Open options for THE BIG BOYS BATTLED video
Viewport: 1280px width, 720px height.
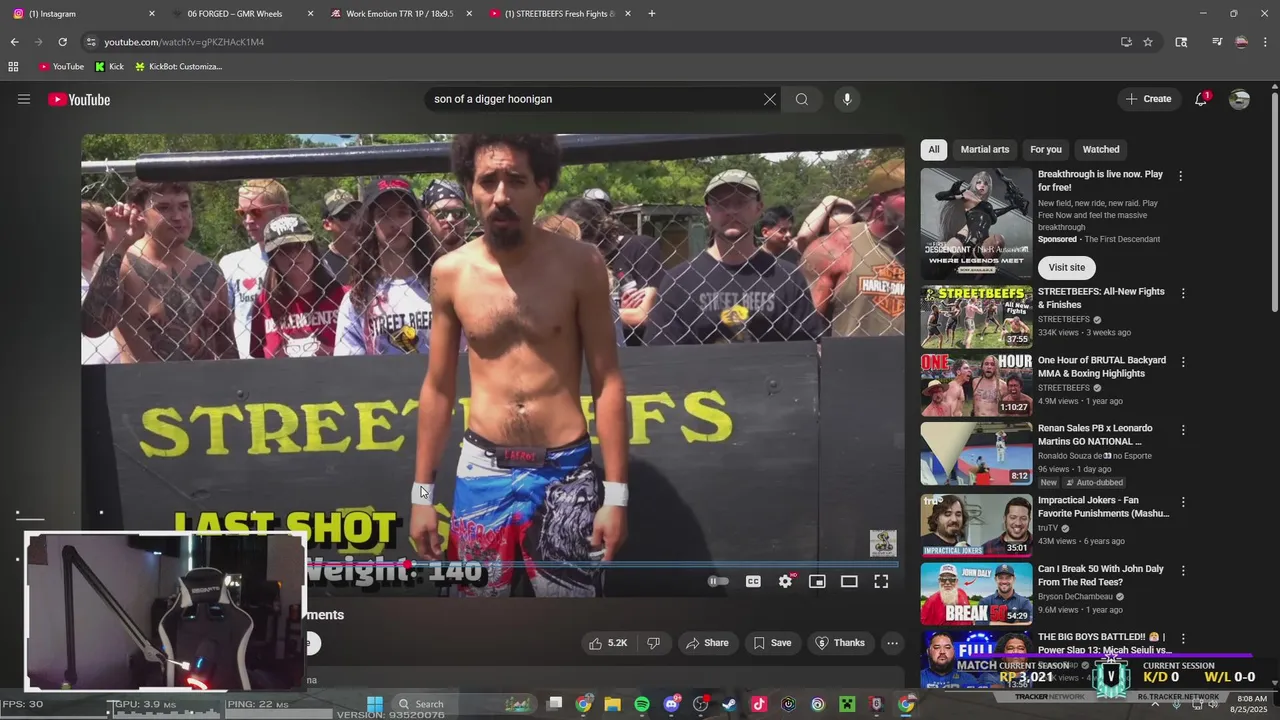[x=1183, y=638]
